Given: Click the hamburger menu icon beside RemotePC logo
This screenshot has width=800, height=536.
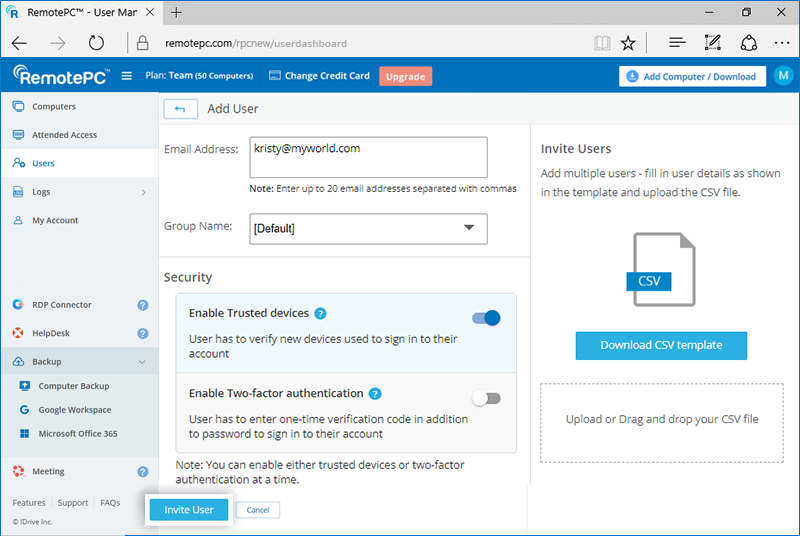Looking at the screenshot, I should pos(127,76).
